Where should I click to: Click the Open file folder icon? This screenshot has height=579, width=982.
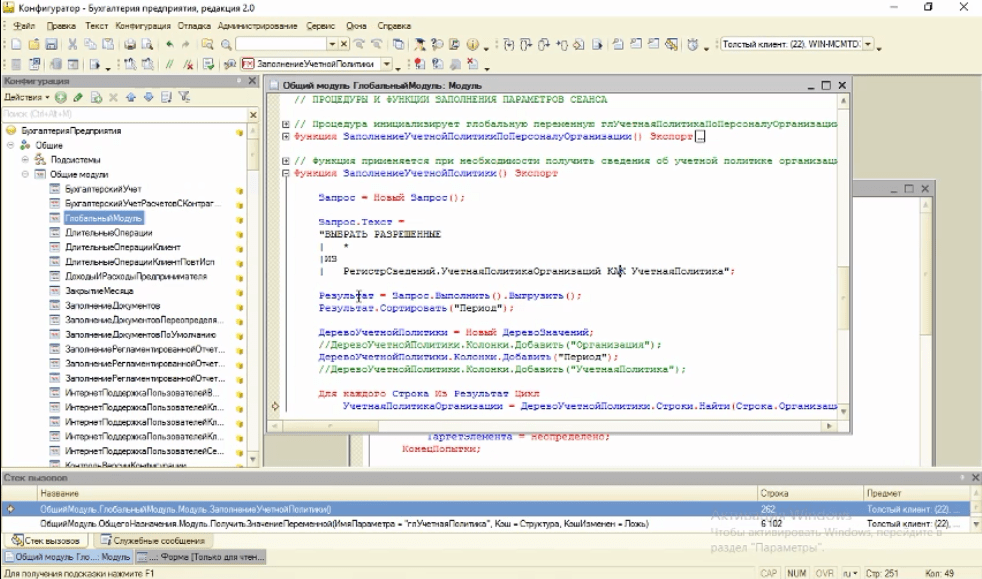[x=34, y=44]
